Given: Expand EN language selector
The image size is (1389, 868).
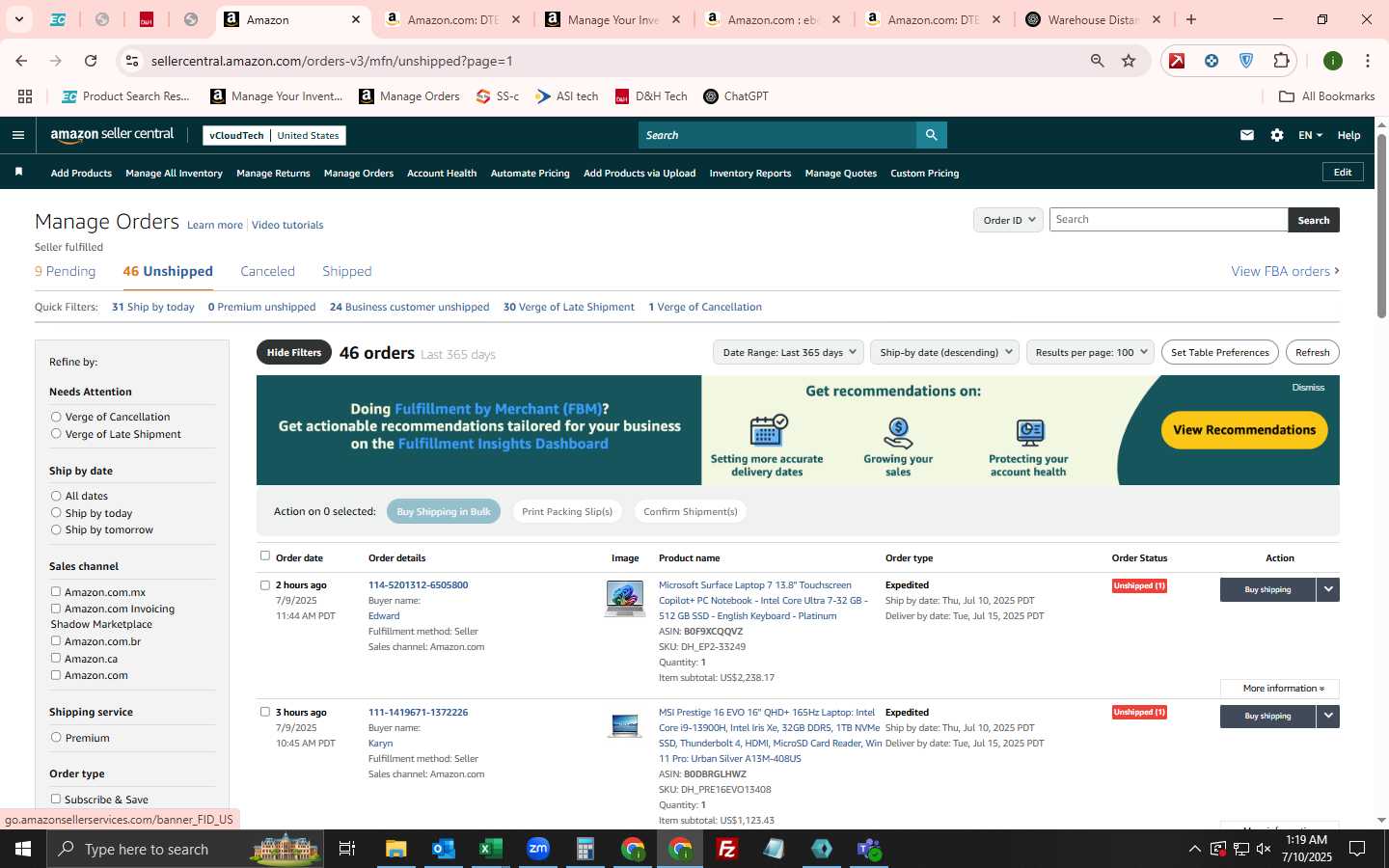Looking at the screenshot, I should pyautogui.click(x=1310, y=135).
